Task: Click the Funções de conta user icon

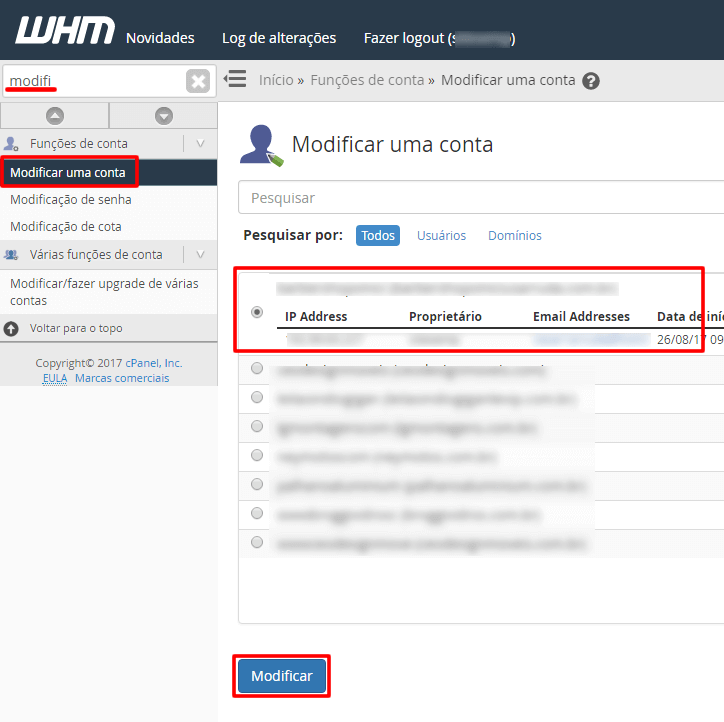Action: (11, 144)
